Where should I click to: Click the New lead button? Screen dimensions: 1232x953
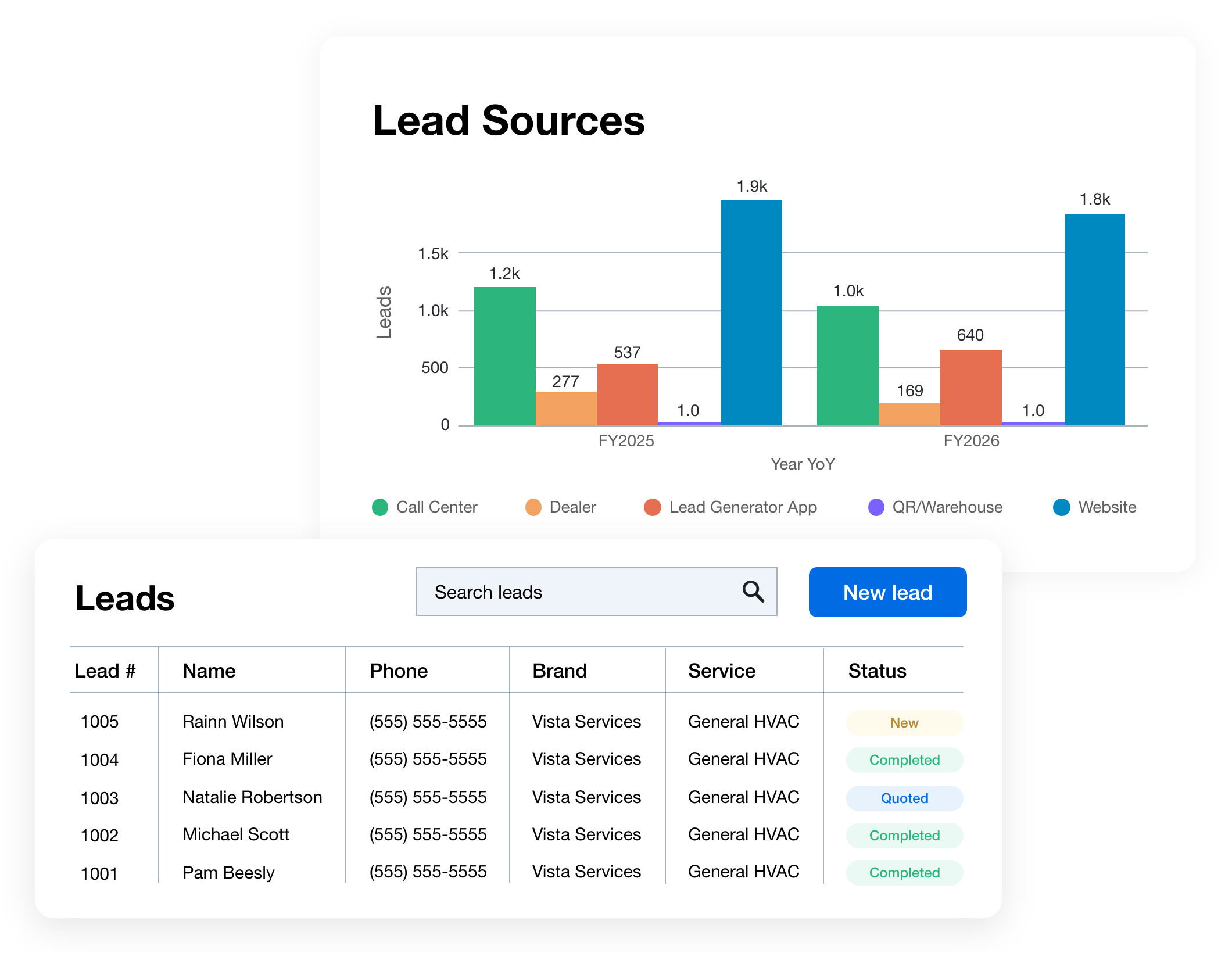[887, 592]
